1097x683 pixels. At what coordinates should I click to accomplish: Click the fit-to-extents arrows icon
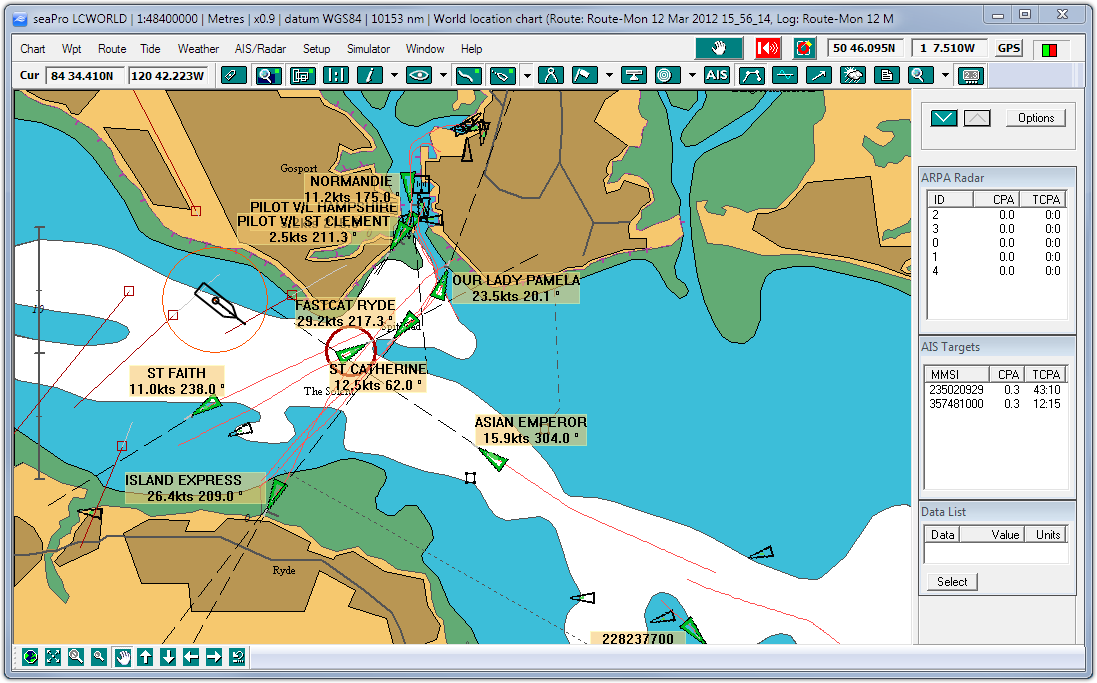click(53, 656)
